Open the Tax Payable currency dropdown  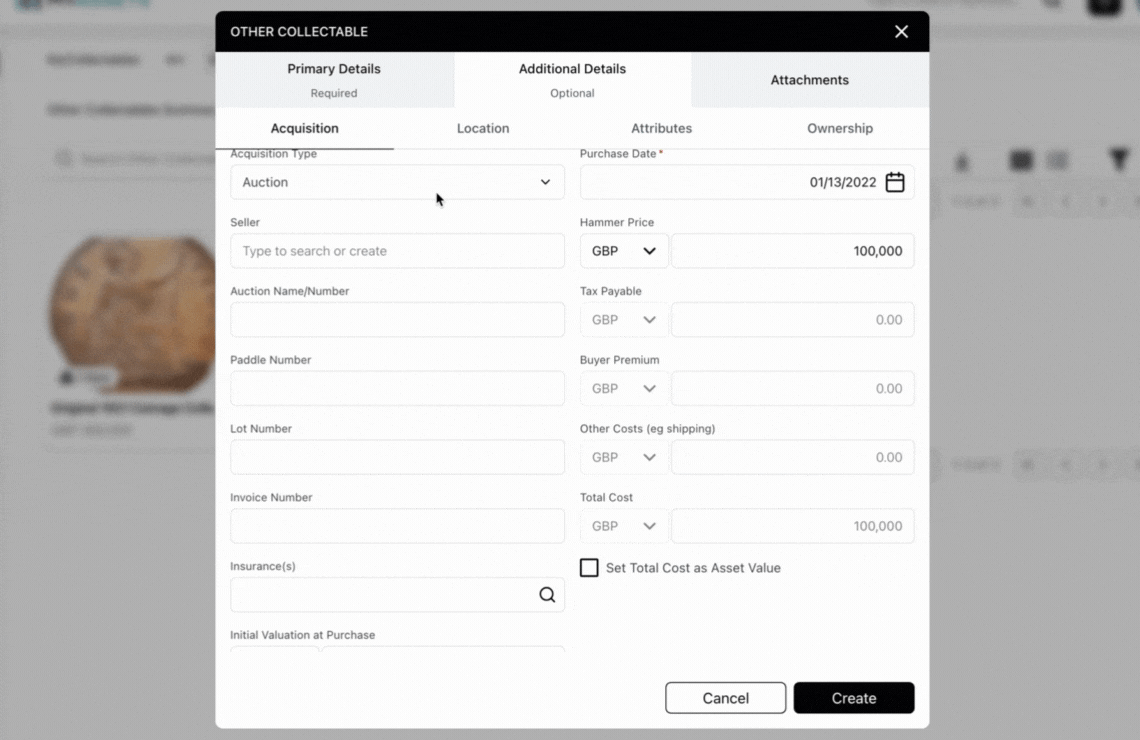pyautogui.click(x=624, y=320)
